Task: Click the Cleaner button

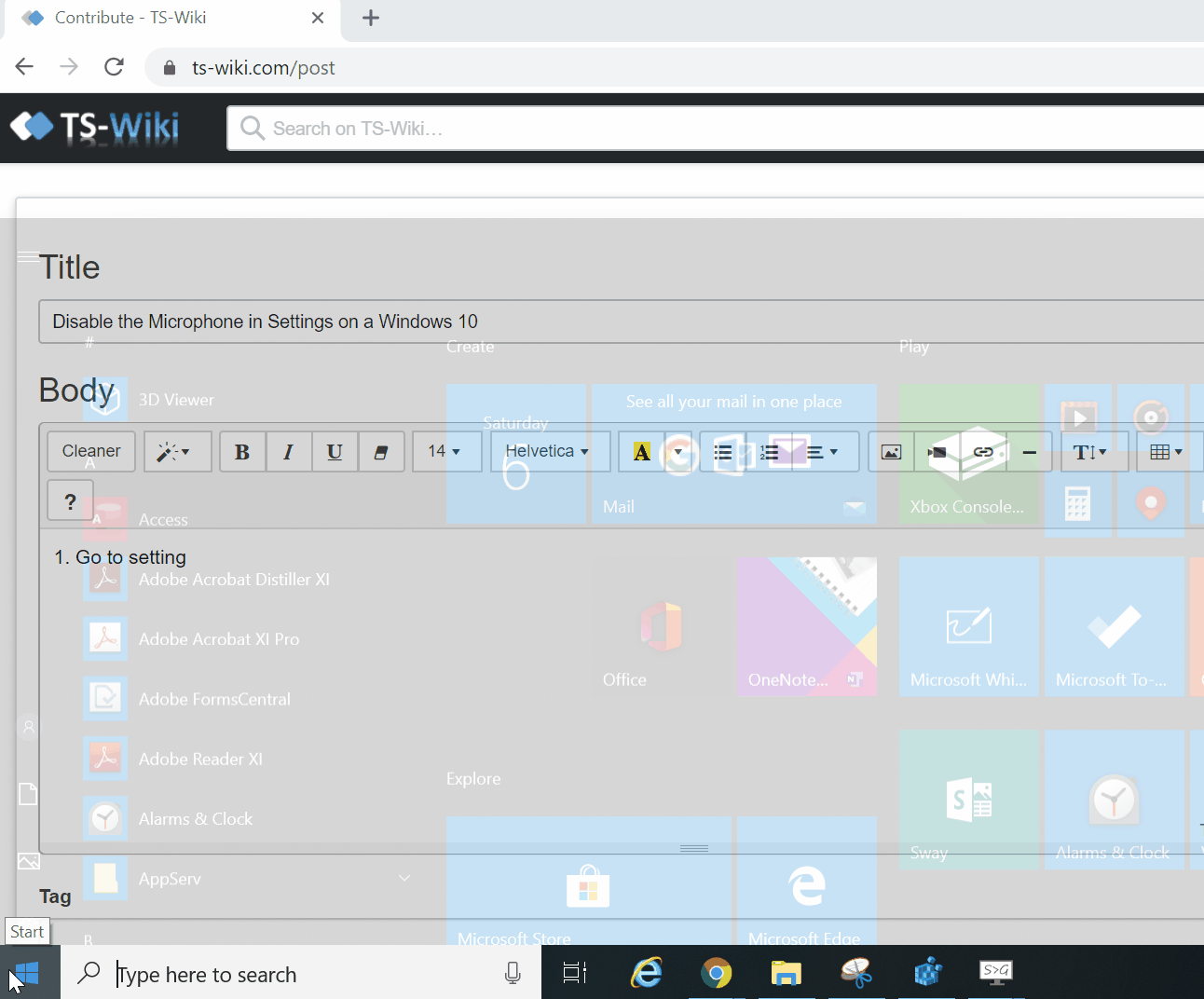Action: [x=91, y=452]
